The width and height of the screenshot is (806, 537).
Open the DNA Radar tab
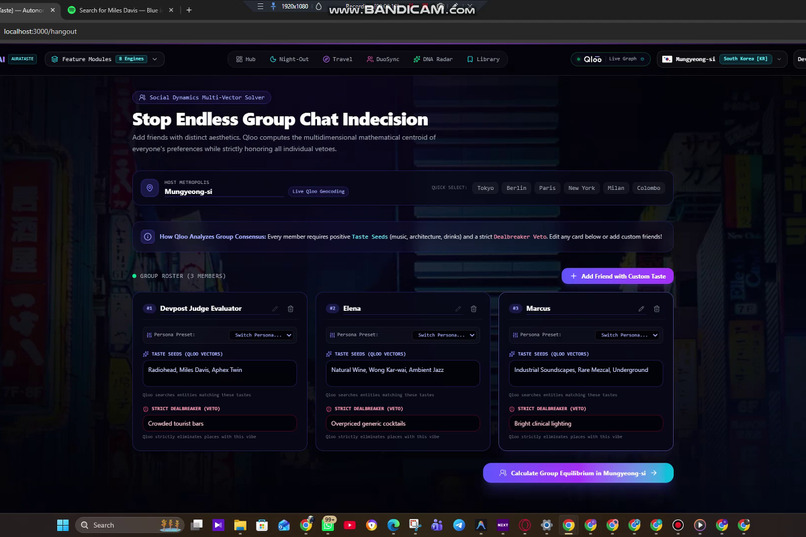433,59
